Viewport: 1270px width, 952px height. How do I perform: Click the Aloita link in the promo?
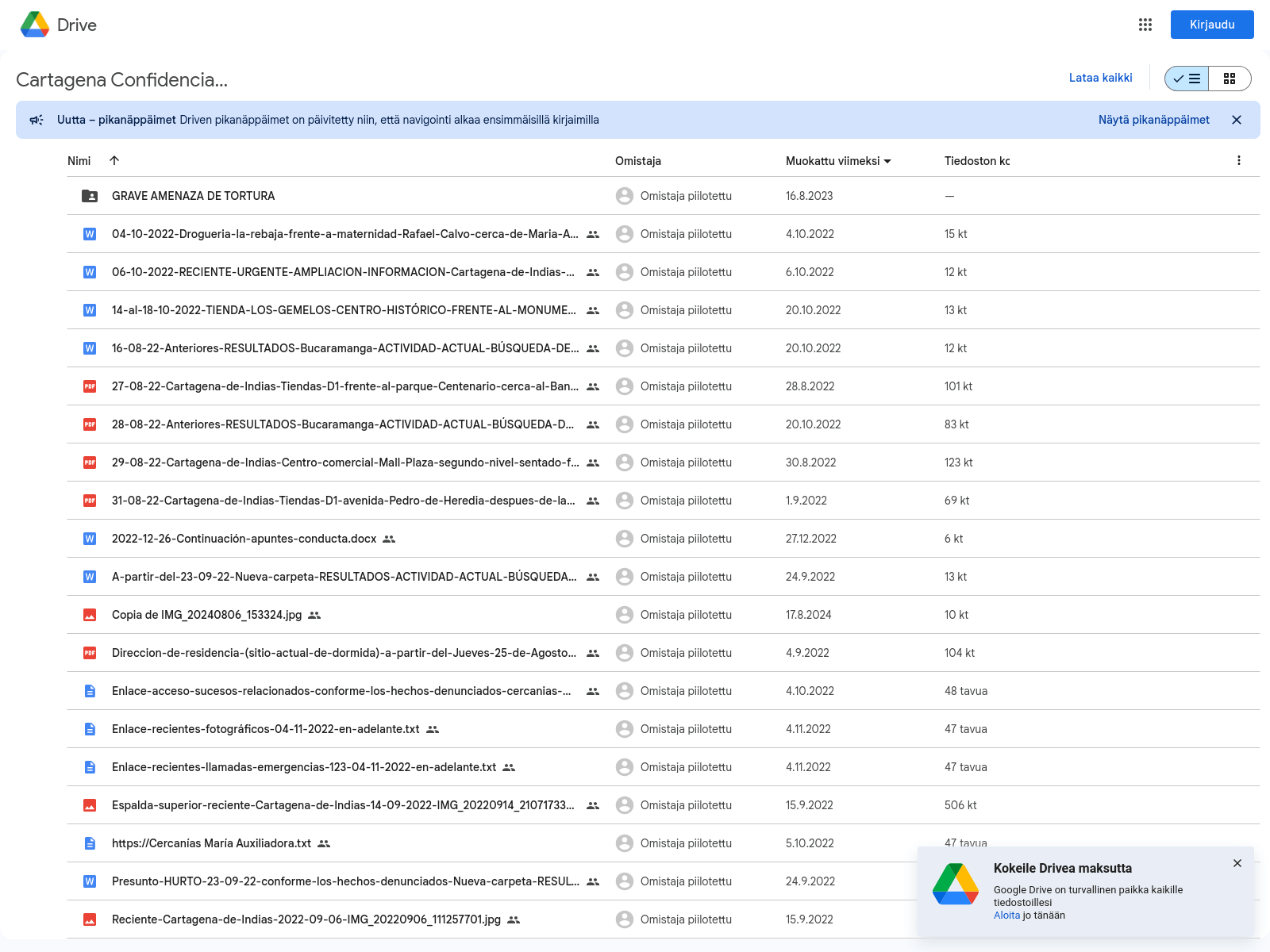point(1006,916)
